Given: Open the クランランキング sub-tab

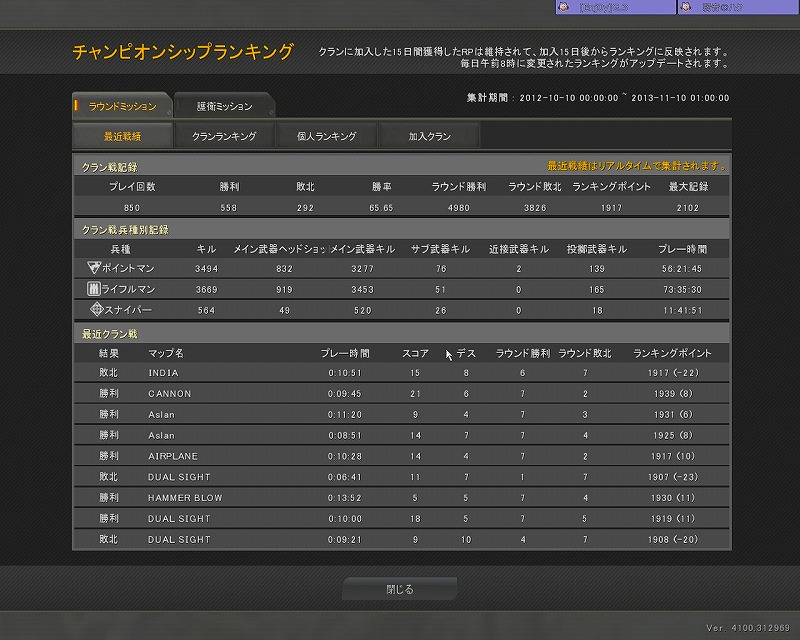Looking at the screenshot, I should coord(224,135).
